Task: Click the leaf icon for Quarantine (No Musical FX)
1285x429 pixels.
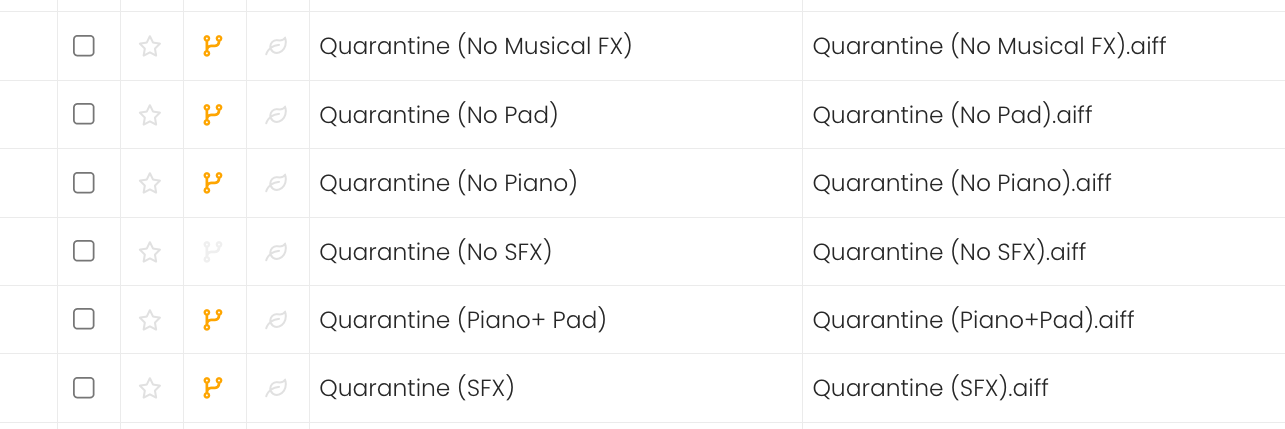Action: click(277, 46)
